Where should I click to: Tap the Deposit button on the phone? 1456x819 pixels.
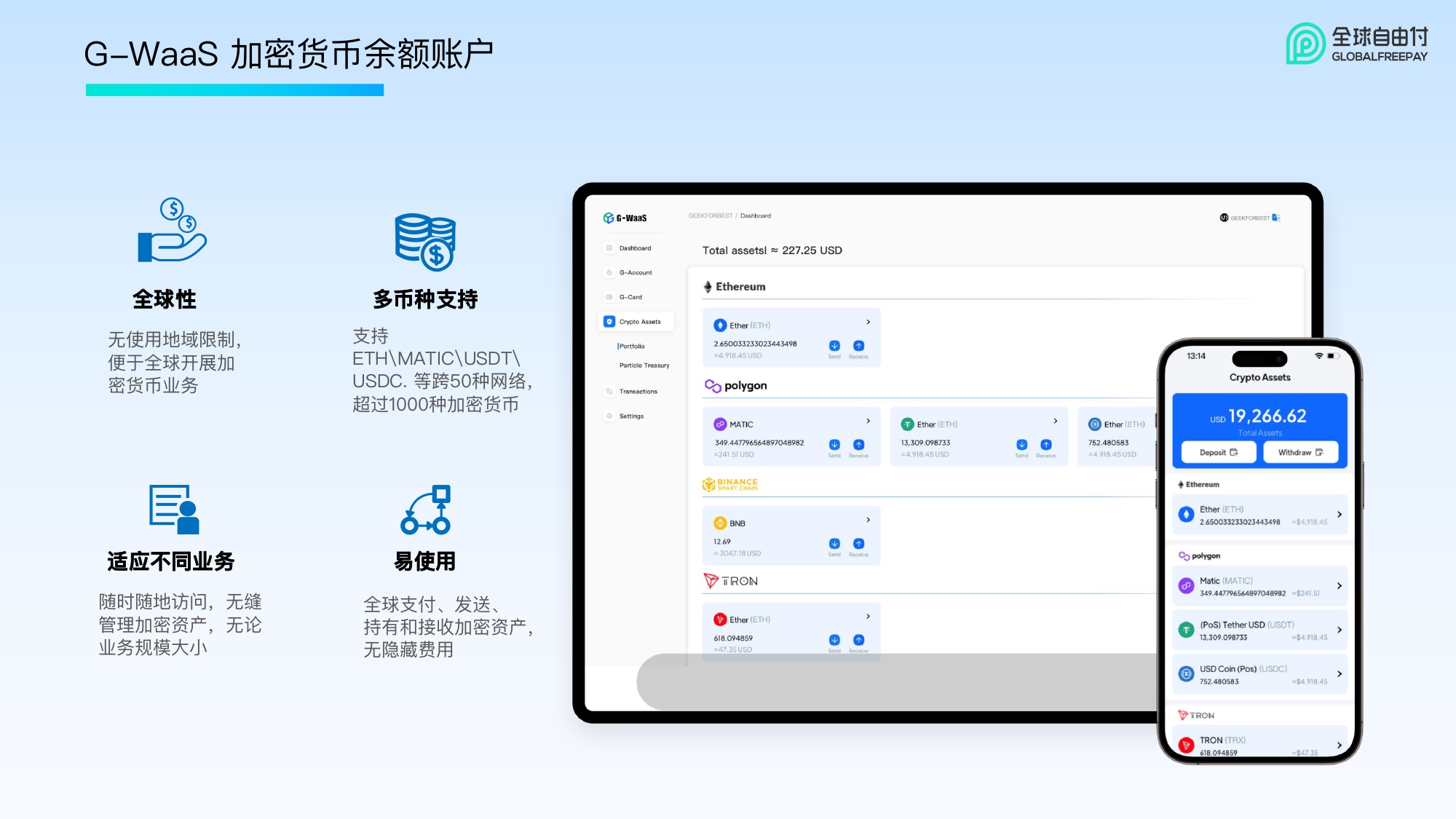[x=1218, y=452]
